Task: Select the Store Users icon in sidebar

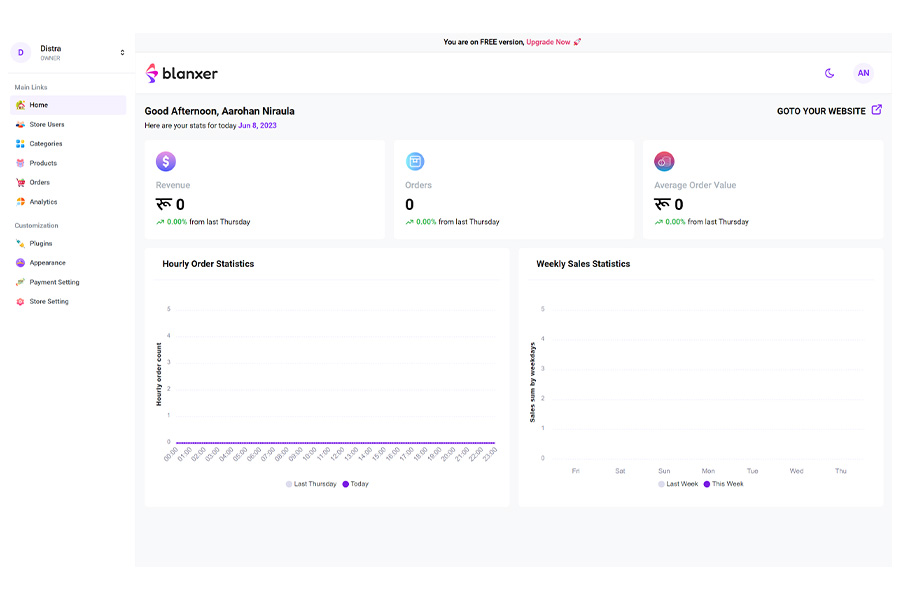Action: (x=22, y=124)
